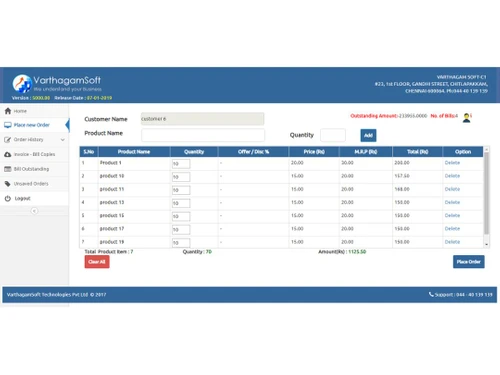Click the M.R.P (Rs) column header
Screen dimensions: 500x375
[x=366, y=152]
